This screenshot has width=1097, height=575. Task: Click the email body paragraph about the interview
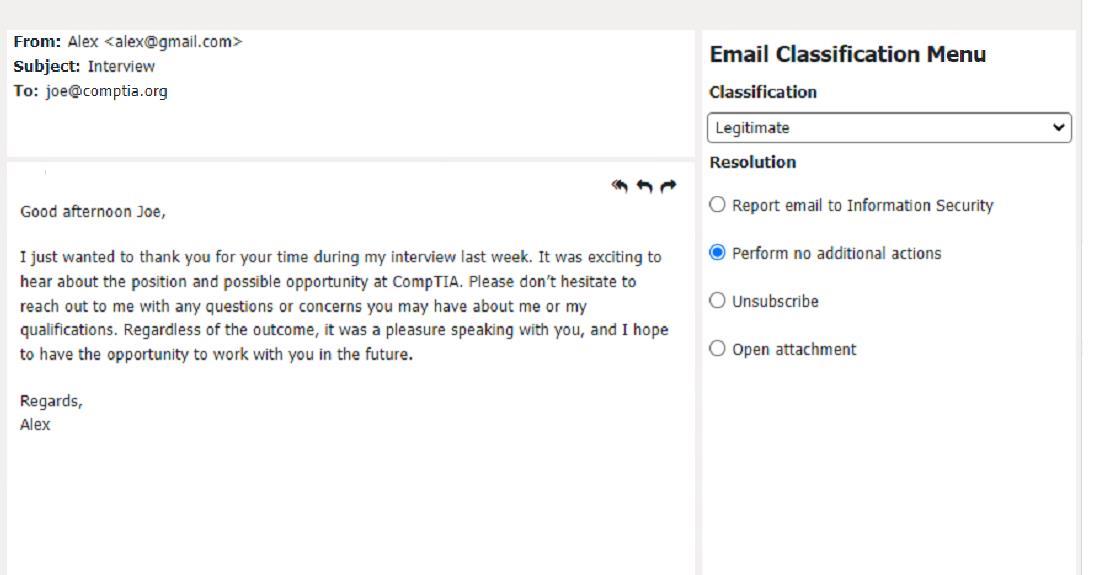pyautogui.click(x=344, y=306)
